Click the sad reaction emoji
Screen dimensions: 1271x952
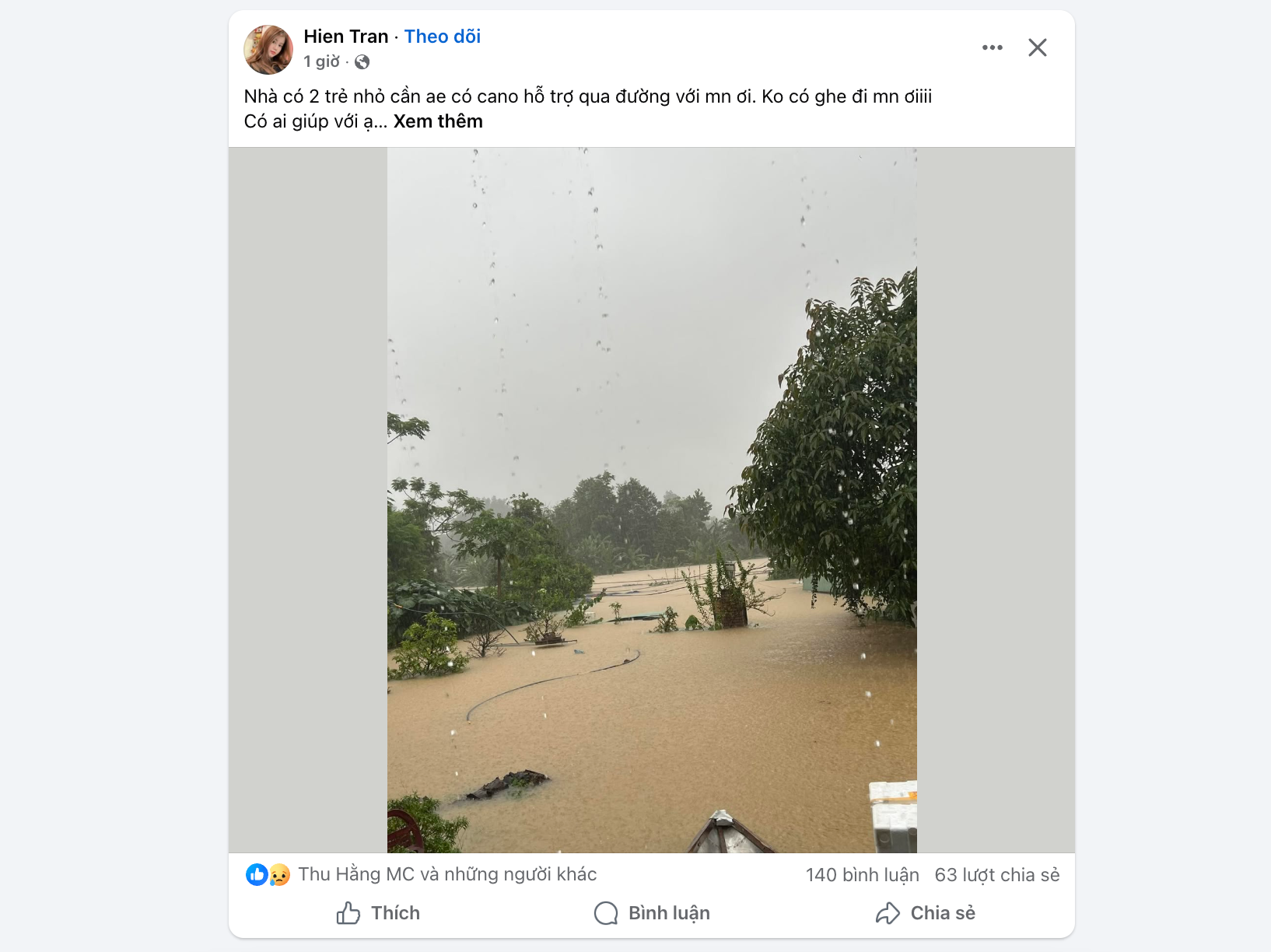[x=279, y=875]
